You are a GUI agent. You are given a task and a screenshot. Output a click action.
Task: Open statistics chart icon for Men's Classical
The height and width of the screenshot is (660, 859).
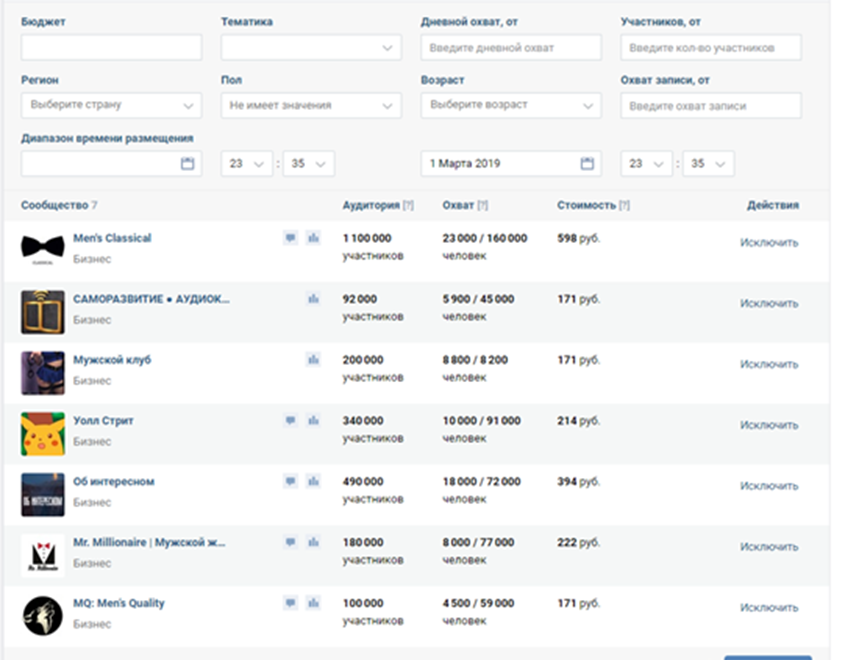pyautogui.click(x=313, y=238)
